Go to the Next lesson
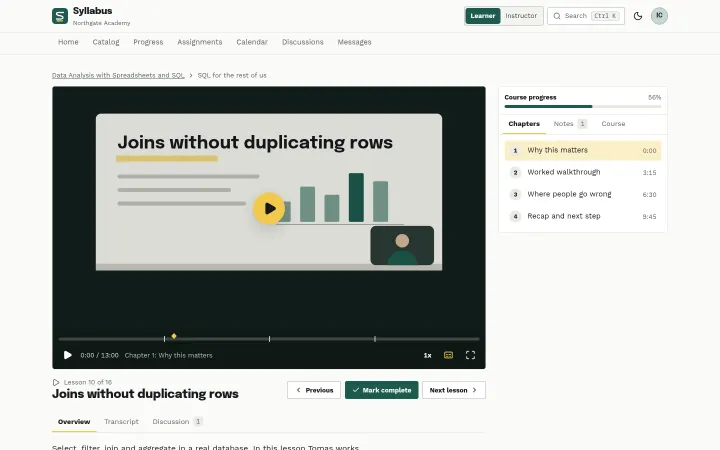This screenshot has height=450, width=720. 454,390
